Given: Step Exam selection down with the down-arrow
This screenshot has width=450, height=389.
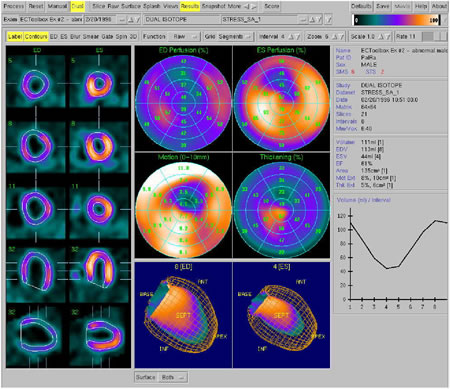Looking at the screenshot, I should [x=137, y=20].
